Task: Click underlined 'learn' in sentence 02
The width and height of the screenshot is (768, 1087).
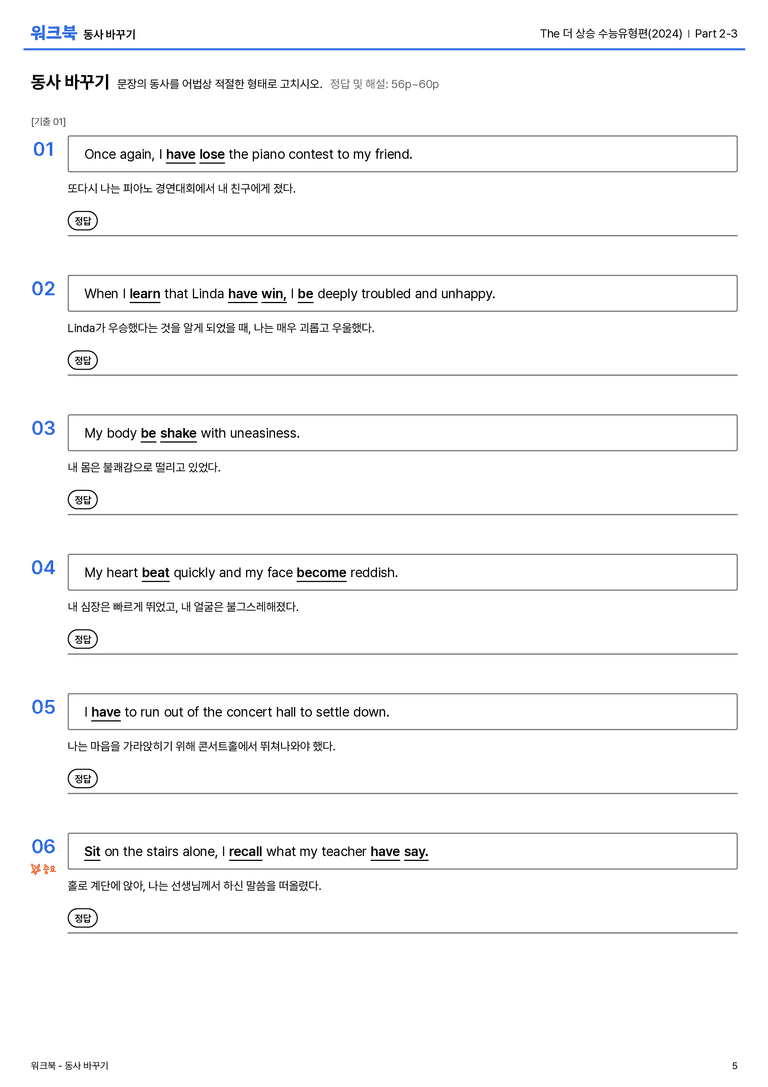Action: tap(145, 294)
